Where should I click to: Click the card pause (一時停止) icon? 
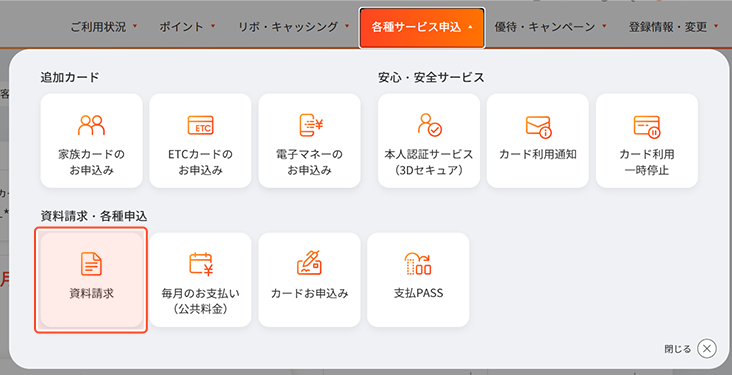pos(648,127)
